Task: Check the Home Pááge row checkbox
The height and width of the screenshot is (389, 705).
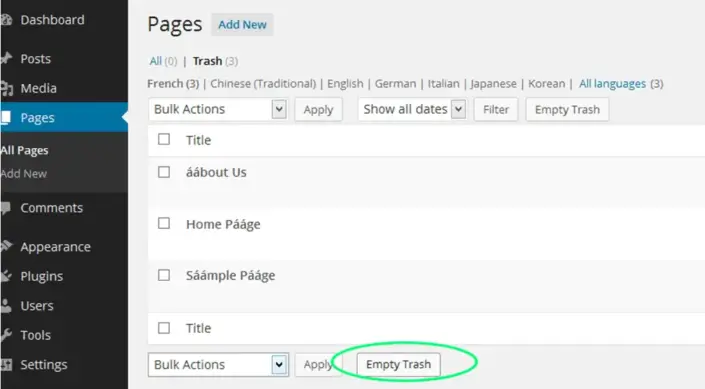Action: (x=164, y=224)
